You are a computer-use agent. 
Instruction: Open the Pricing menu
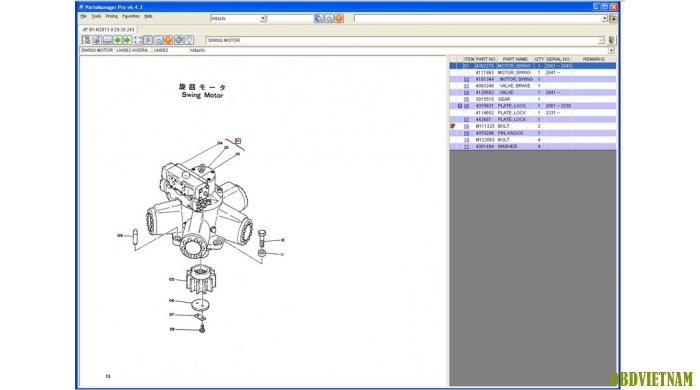112,16
